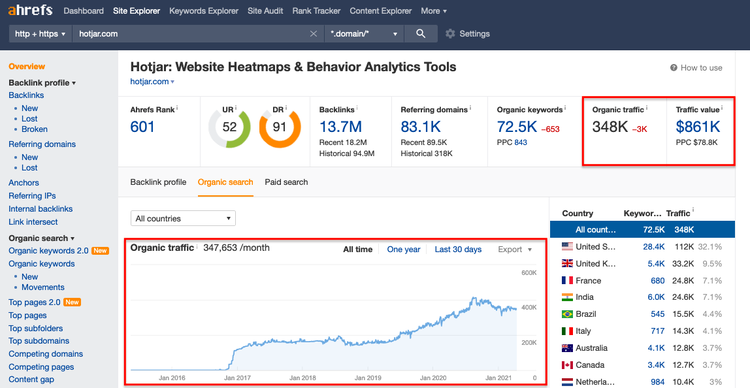Open the *.domain/* mode dropdown
Image resolution: width=750 pixels, height=388 pixels.
point(364,34)
